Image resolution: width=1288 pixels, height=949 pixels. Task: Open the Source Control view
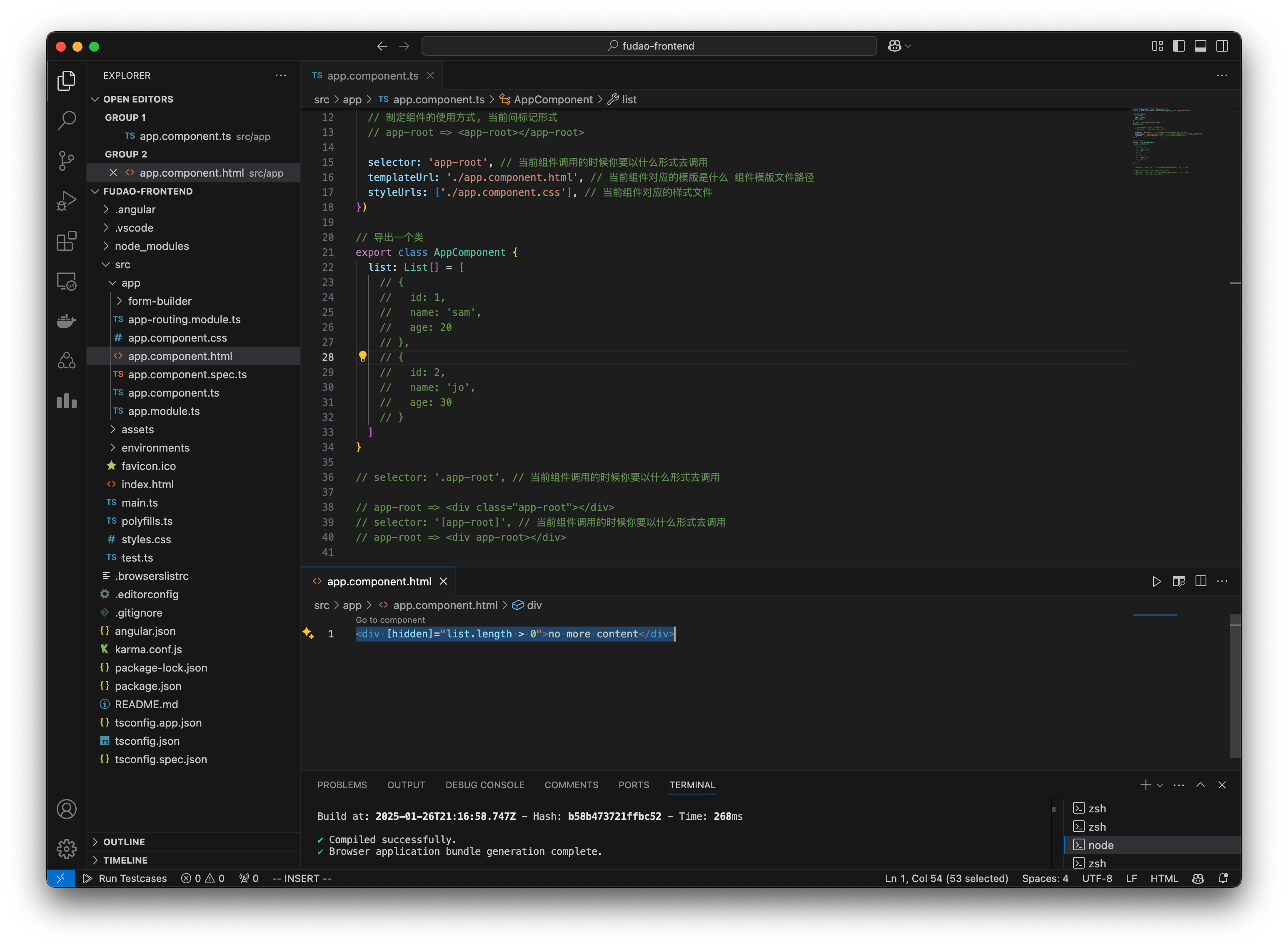click(x=67, y=161)
